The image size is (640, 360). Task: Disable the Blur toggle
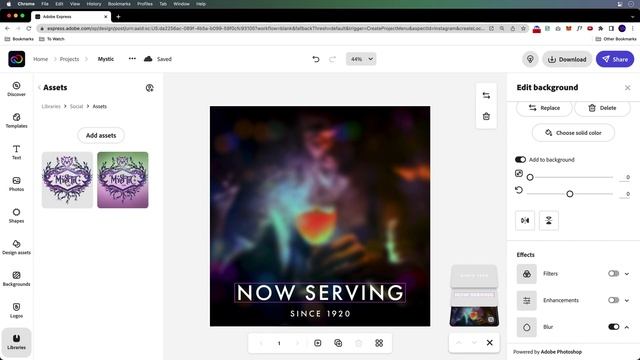point(613,327)
